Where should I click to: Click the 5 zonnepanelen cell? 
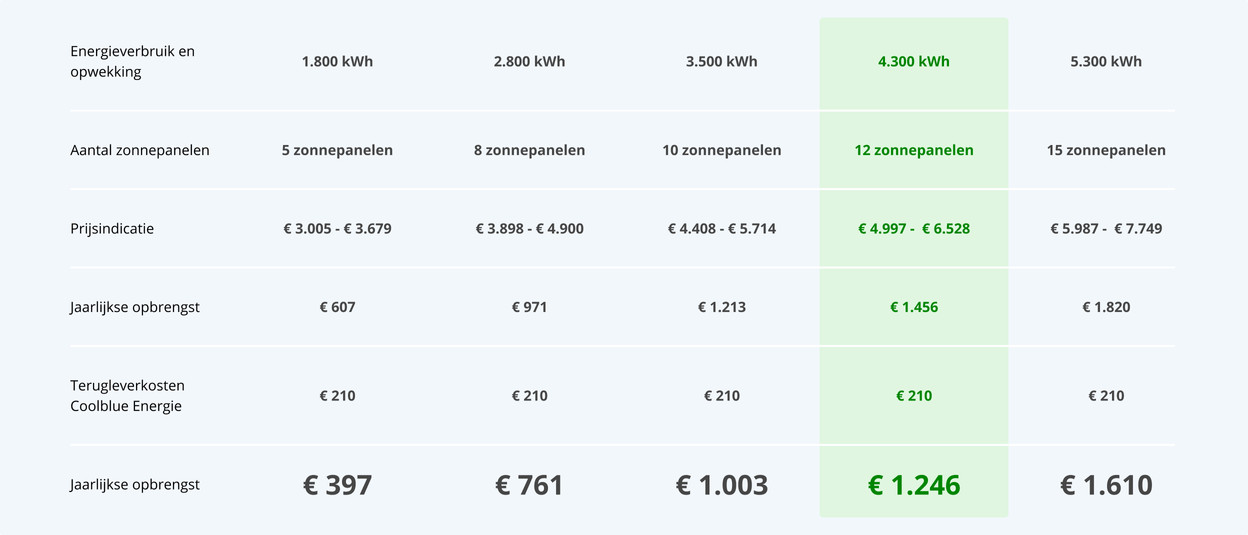pyautogui.click(x=337, y=151)
